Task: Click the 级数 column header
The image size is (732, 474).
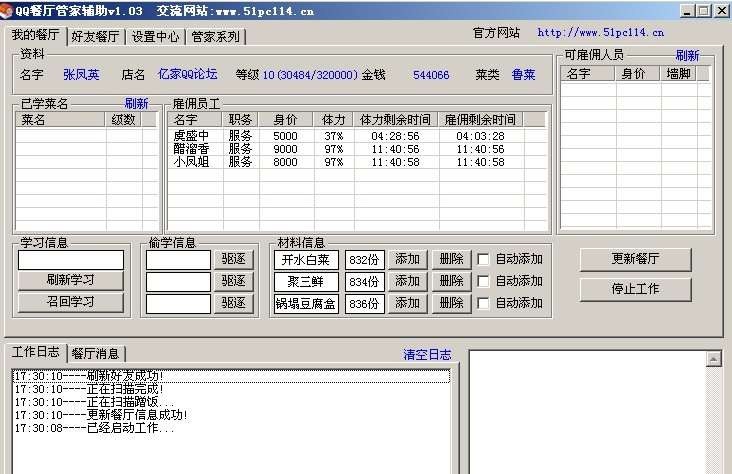Action: coord(123,120)
